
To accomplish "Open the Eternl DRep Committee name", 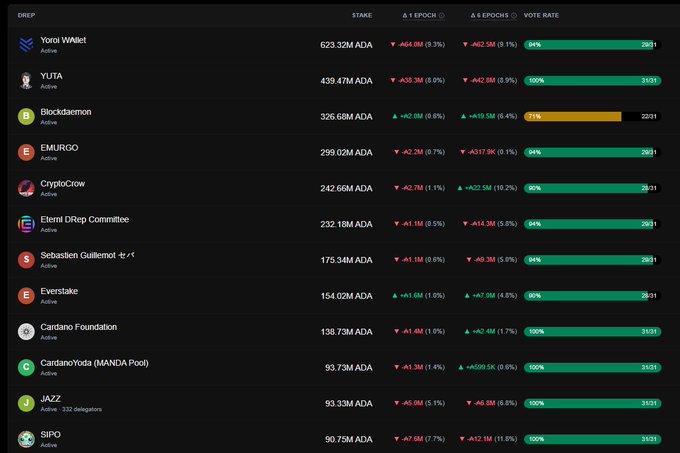I will tap(85, 220).
